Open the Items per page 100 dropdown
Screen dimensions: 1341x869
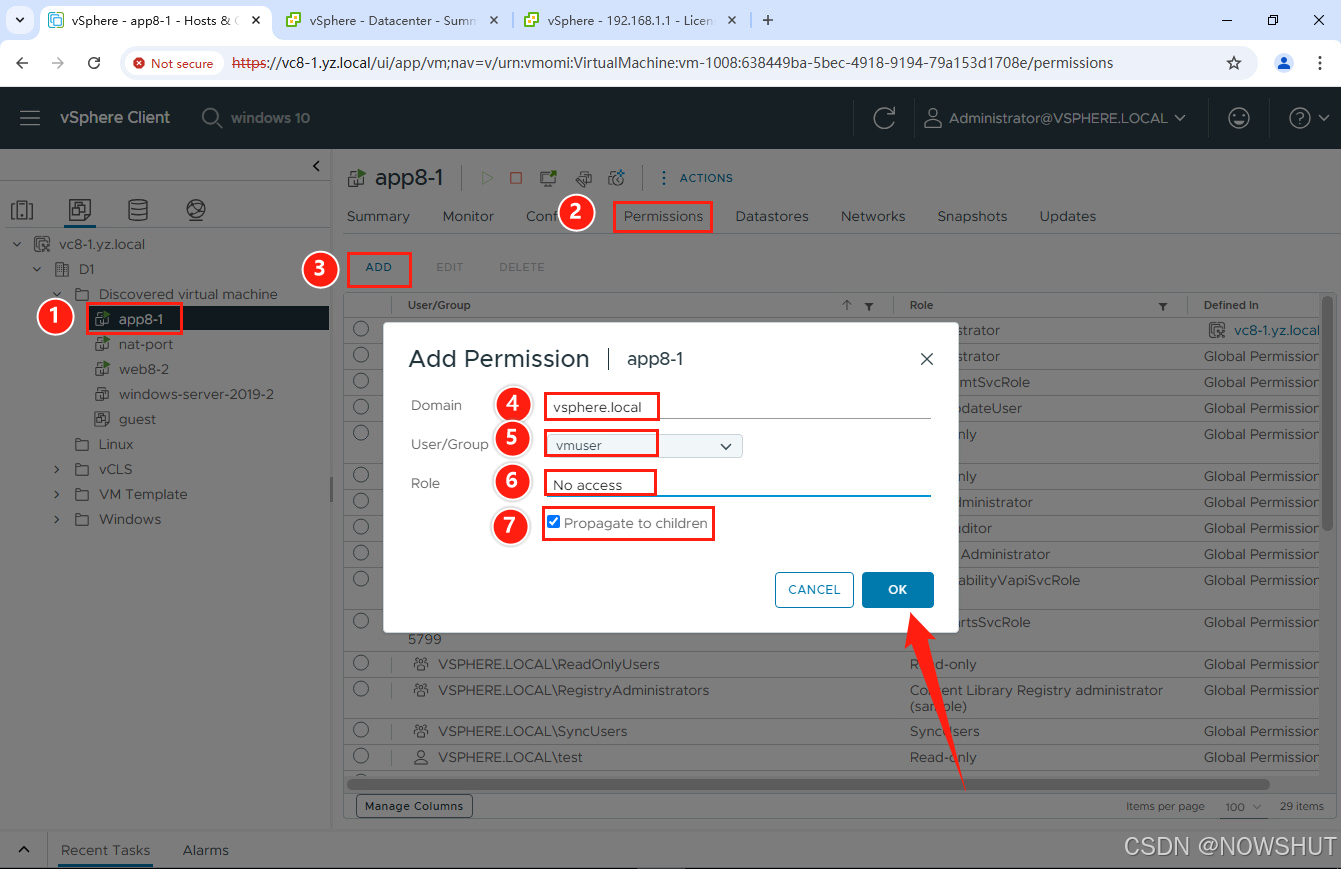(x=1243, y=806)
